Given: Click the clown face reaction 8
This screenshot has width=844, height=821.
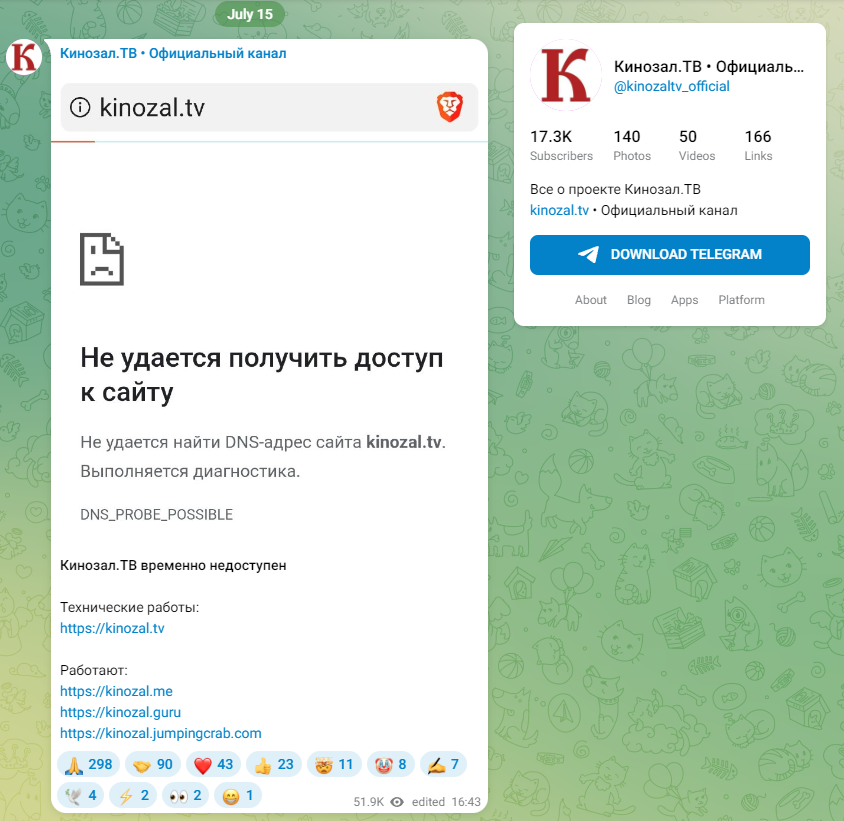Looking at the screenshot, I should pos(391,765).
